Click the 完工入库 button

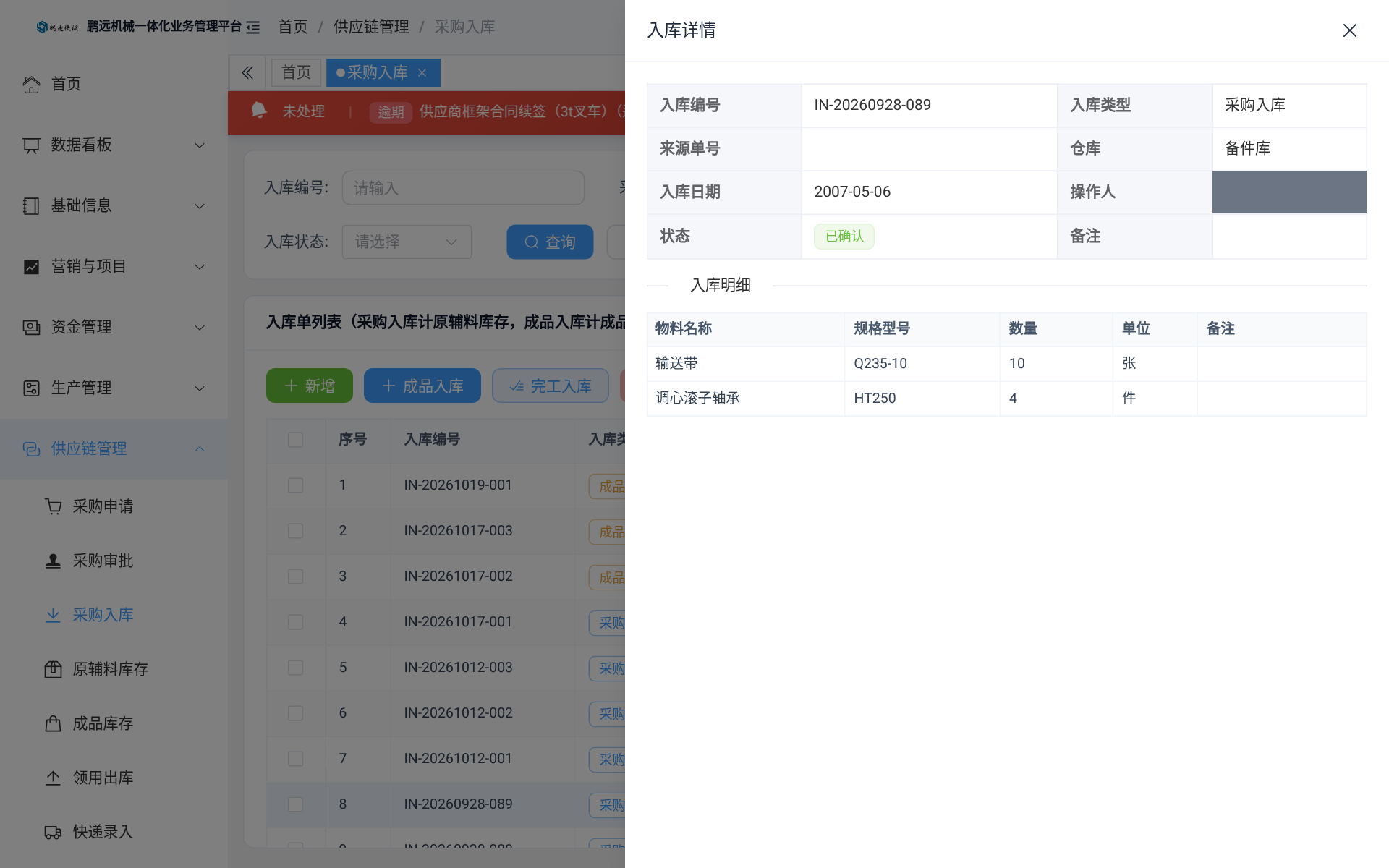[551, 386]
